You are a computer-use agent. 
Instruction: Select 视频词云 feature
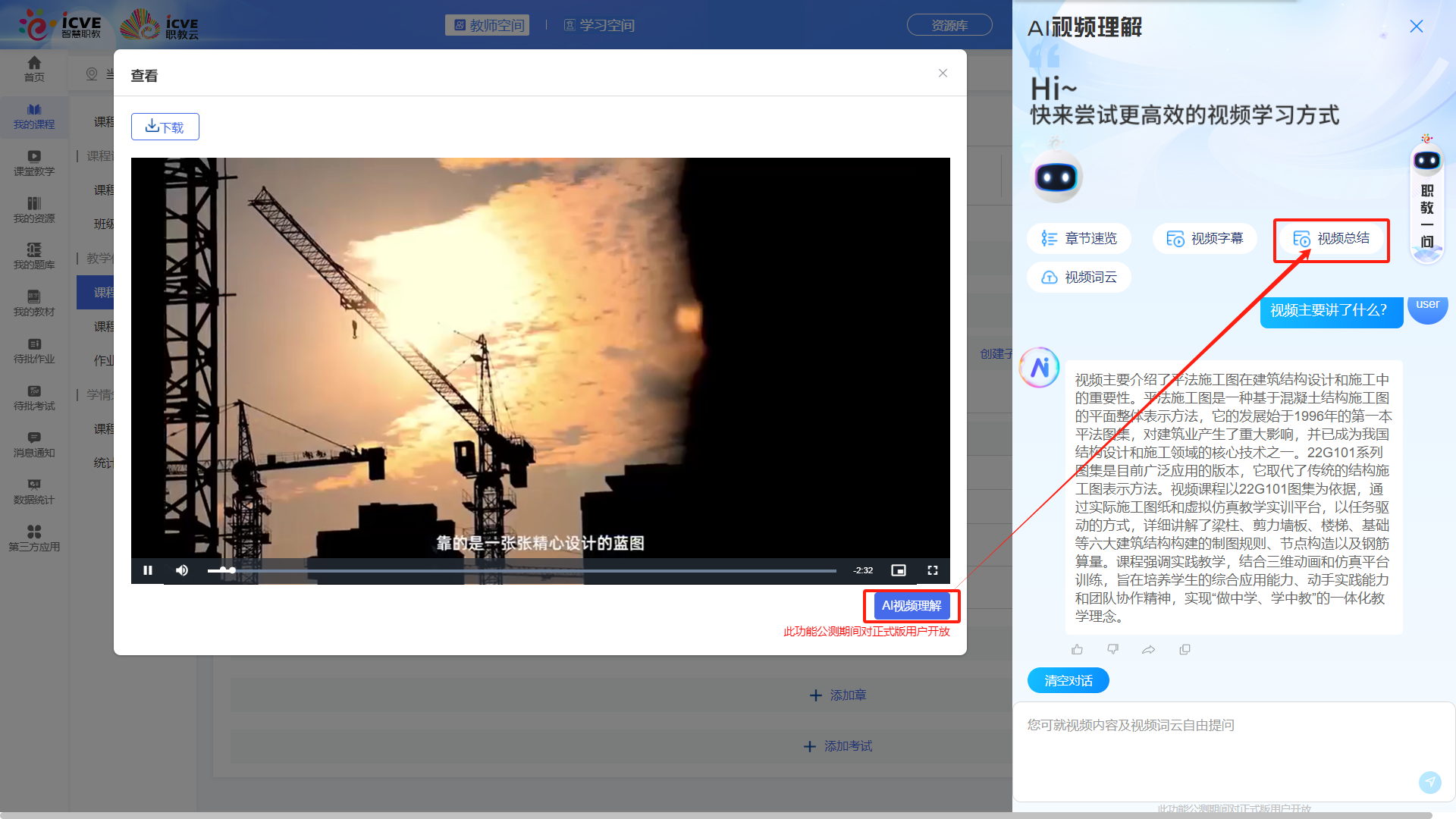[1078, 277]
